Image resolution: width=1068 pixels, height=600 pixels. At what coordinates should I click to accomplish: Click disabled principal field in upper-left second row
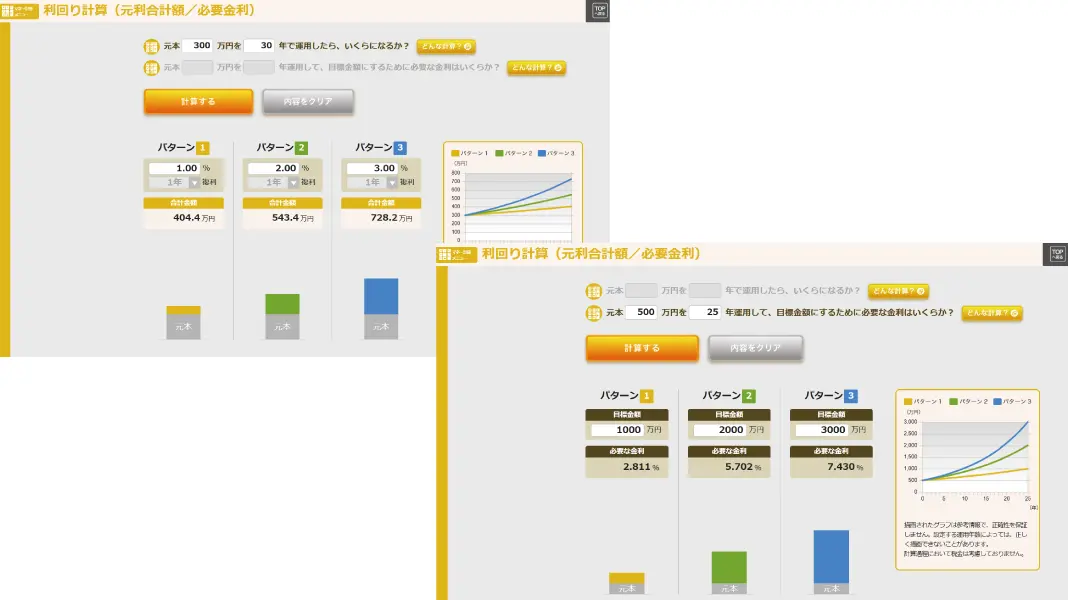[x=198, y=67]
